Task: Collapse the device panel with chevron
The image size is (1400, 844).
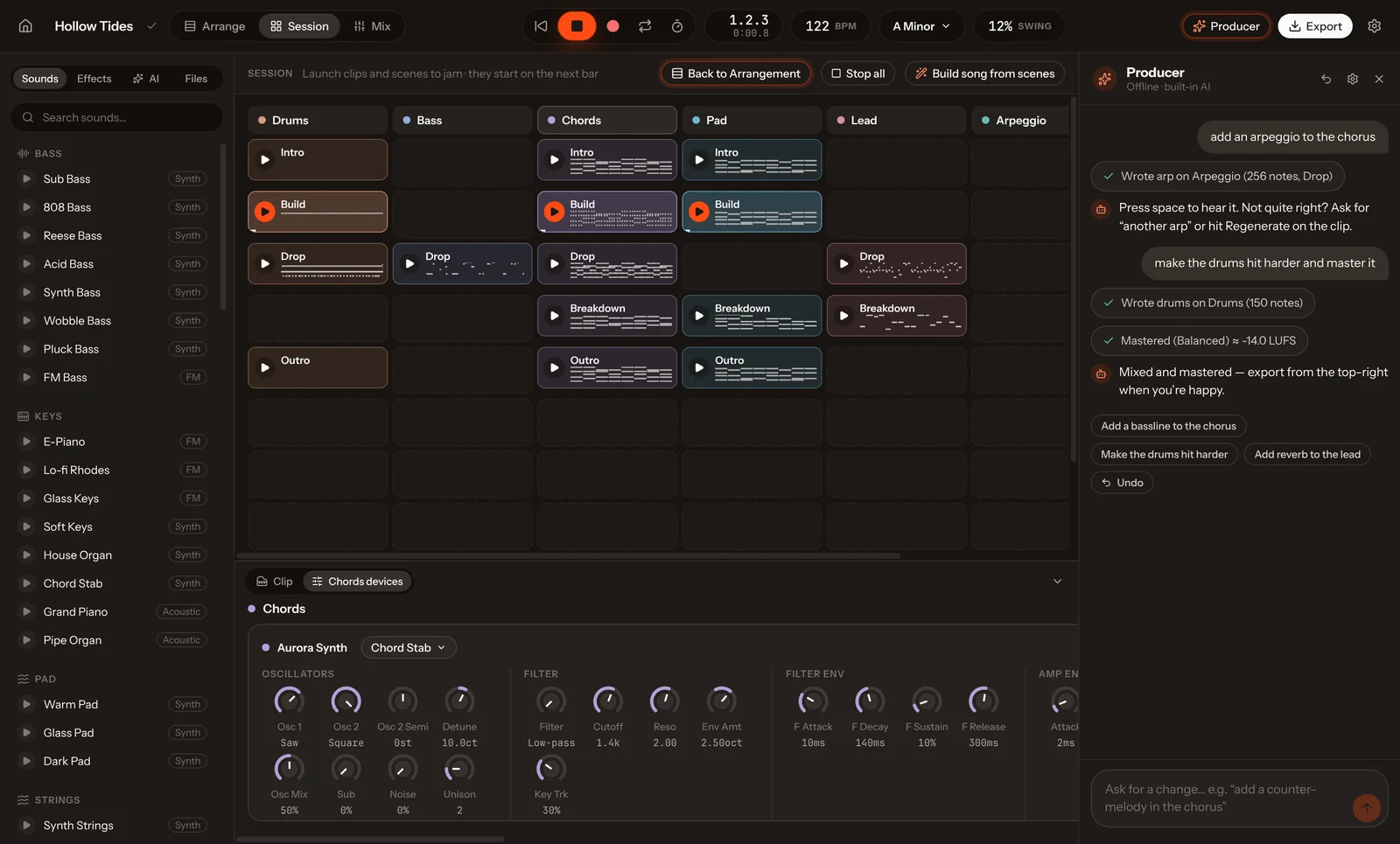Action: pyautogui.click(x=1057, y=582)
